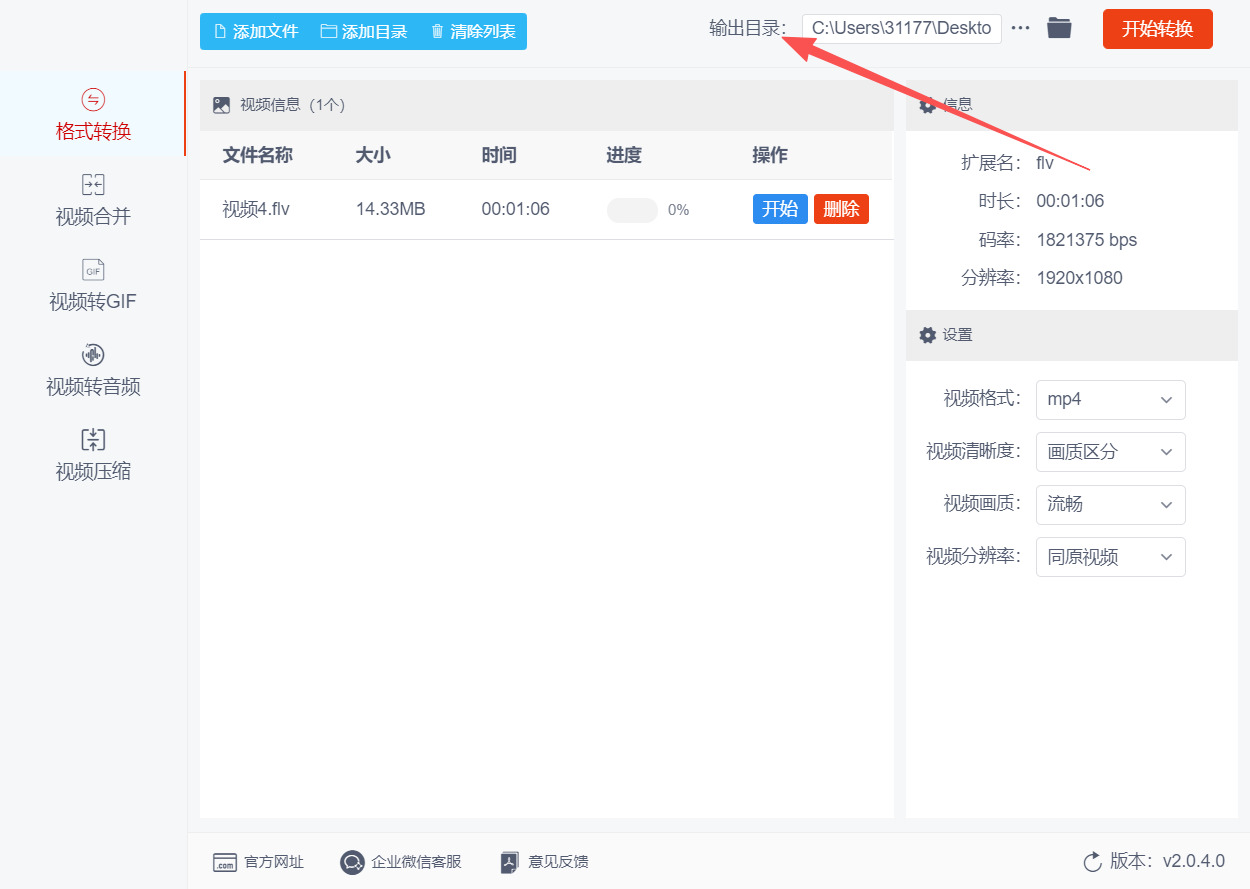
Task: Select the 视频转音频 audio icon
Action: click(x=93, y=355)
